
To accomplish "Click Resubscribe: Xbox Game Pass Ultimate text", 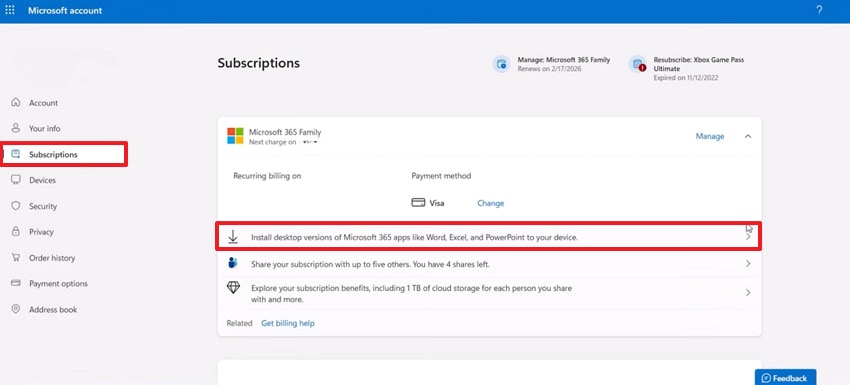I will (x=699, y=64).
